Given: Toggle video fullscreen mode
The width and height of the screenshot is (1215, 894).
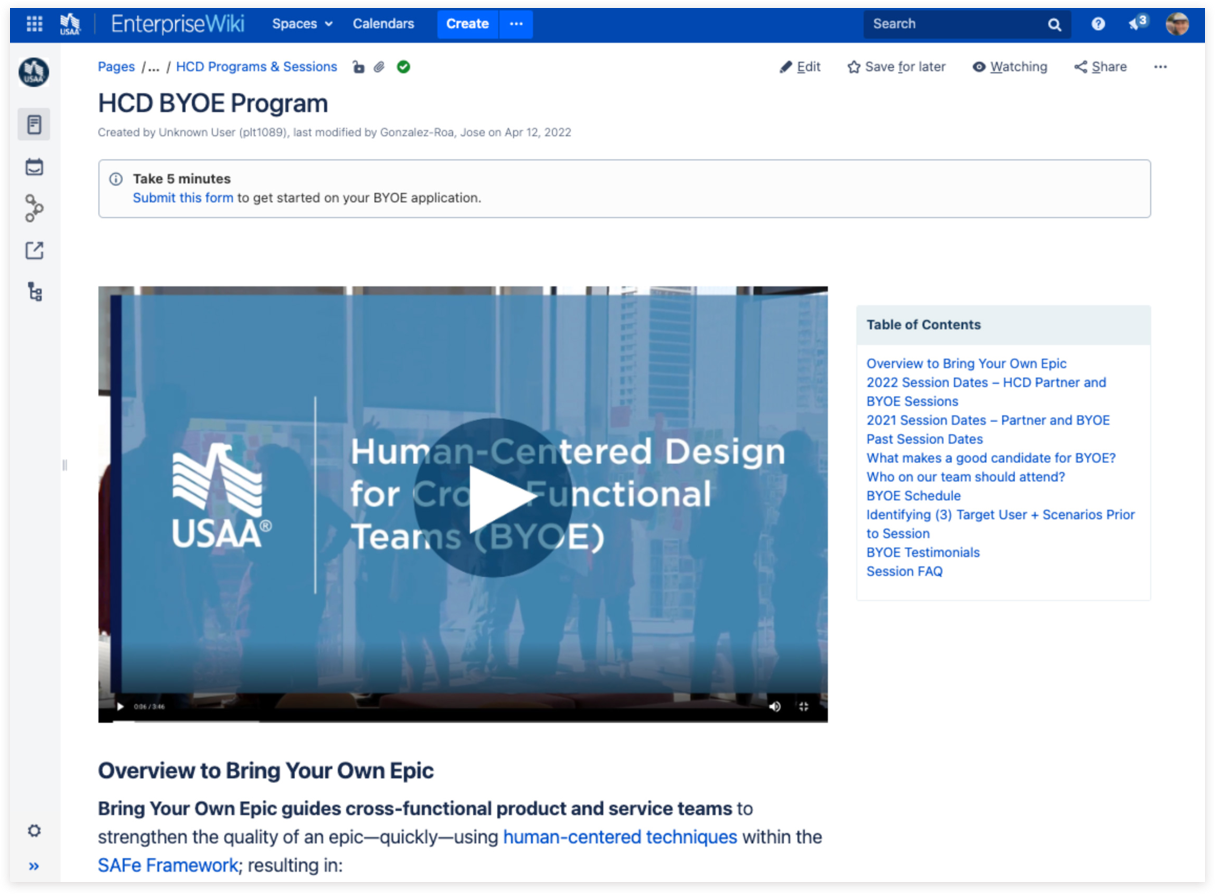Looking at the screenshot, I should [x=803, y=706].
